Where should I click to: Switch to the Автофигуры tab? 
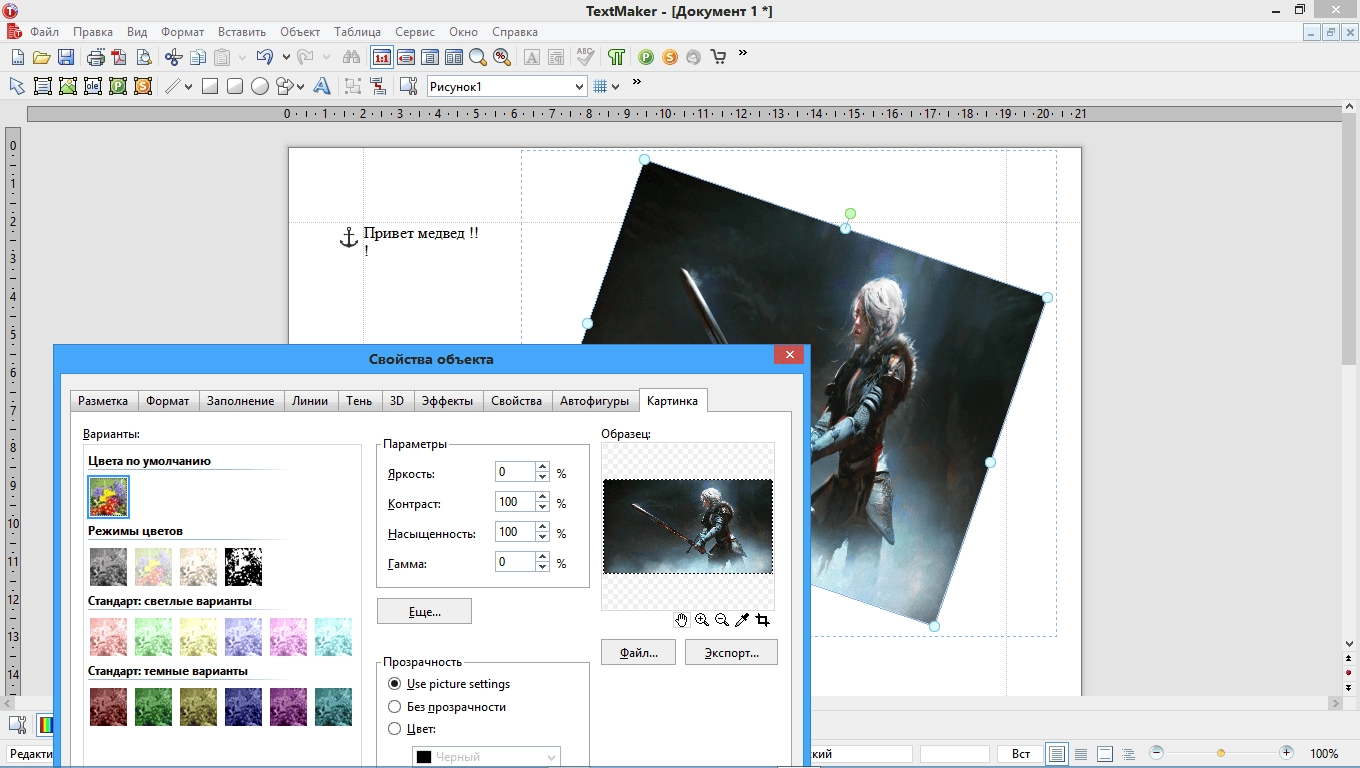coord(594,401)
